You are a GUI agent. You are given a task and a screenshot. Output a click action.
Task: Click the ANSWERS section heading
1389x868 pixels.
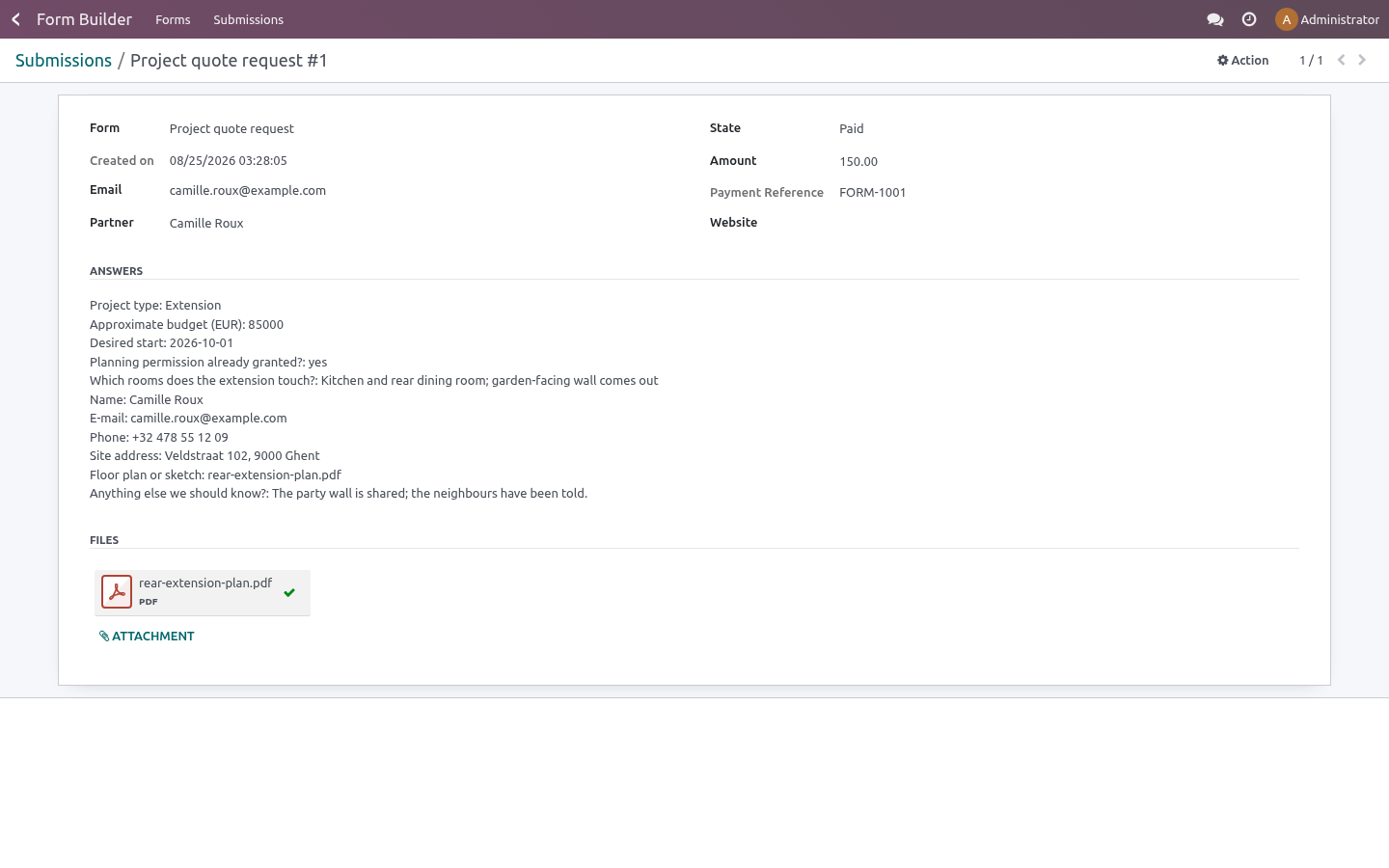click(116, 271)
